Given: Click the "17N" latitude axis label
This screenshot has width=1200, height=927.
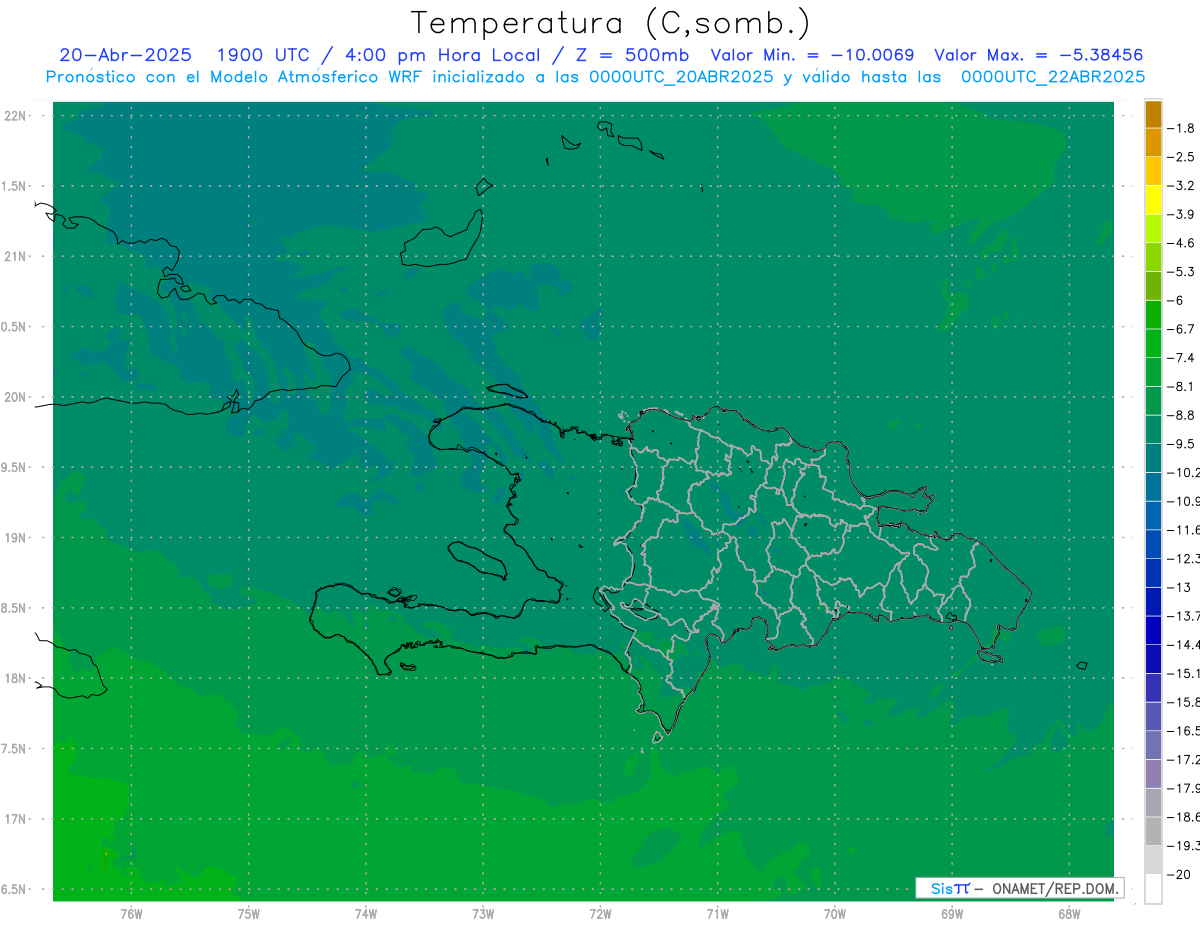Looking at the screenshot, I should point(17,820).
